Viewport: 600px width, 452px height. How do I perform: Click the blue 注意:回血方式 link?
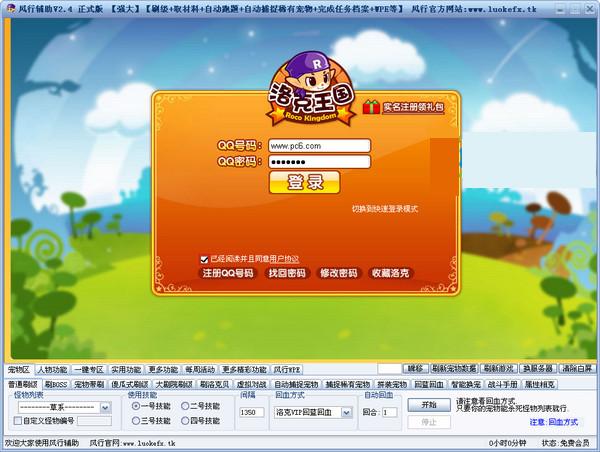[x=554, y=422]
